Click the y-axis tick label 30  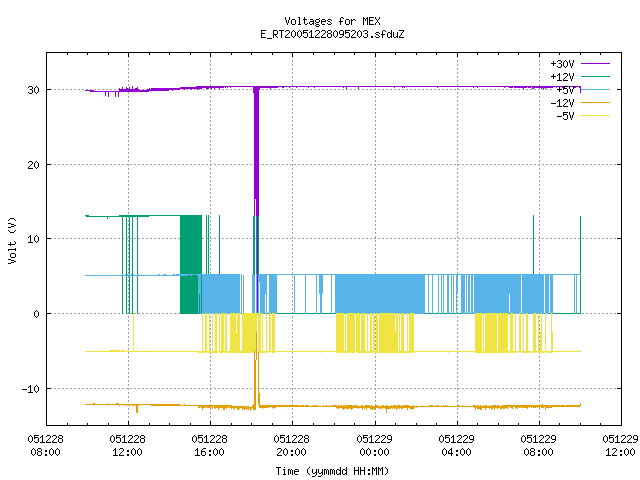[x=33, y=90]
